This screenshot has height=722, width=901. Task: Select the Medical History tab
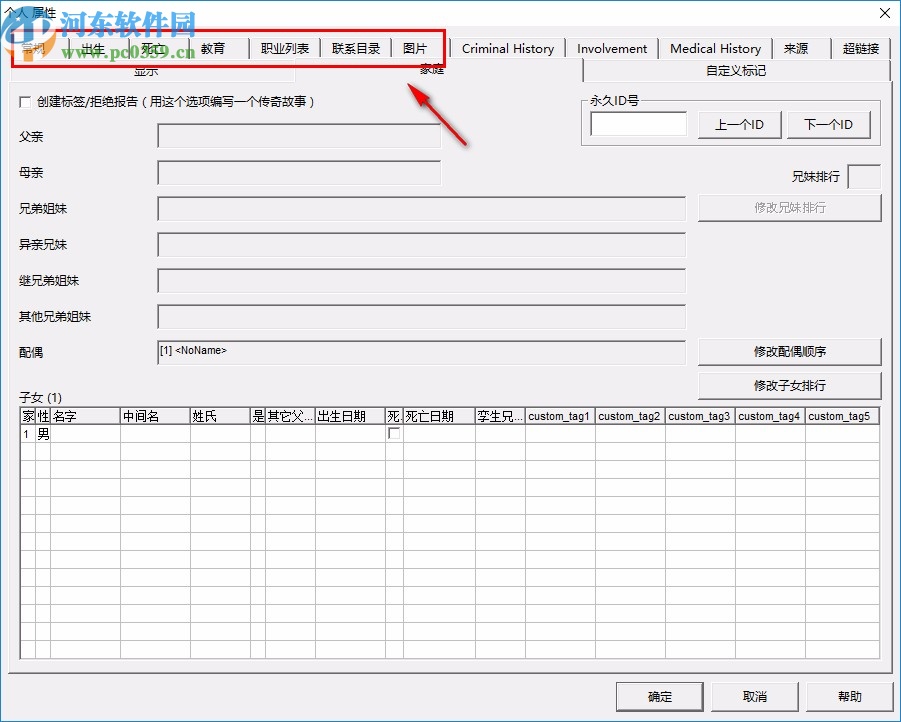(716, 48)
